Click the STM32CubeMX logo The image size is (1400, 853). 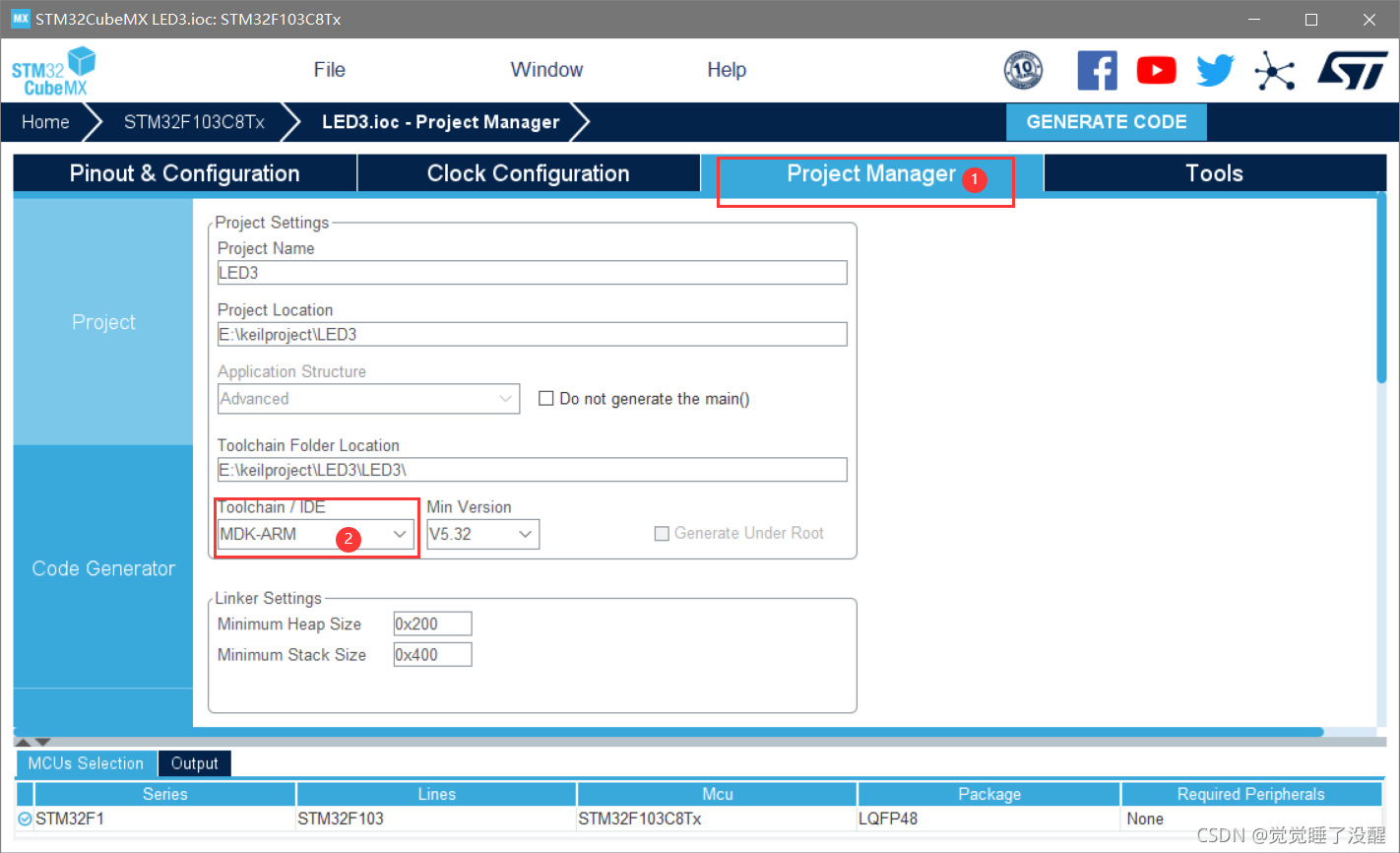pos(53,71)
